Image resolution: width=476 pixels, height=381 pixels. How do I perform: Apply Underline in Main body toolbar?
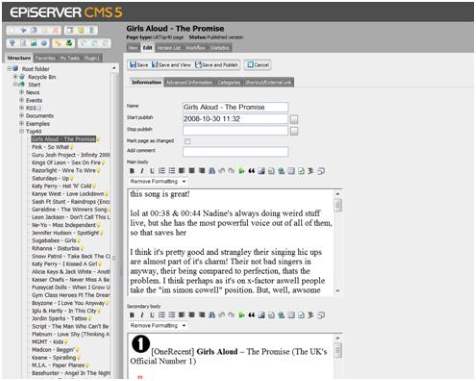[152, 171]
